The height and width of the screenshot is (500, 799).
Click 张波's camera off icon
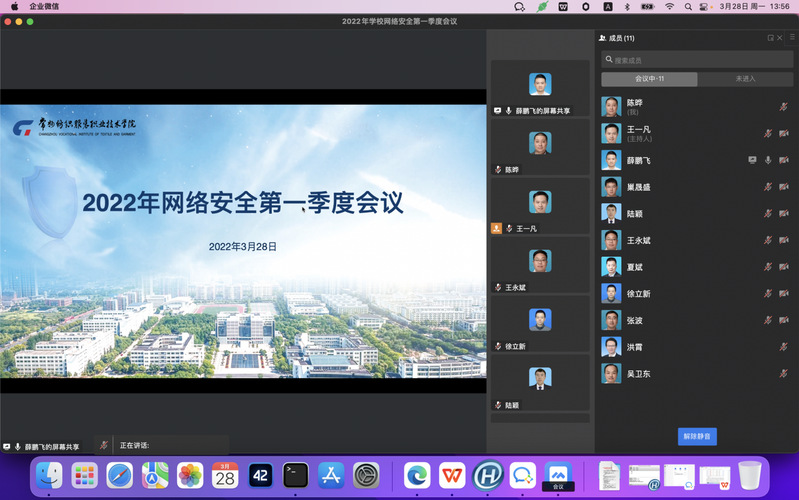784,320
